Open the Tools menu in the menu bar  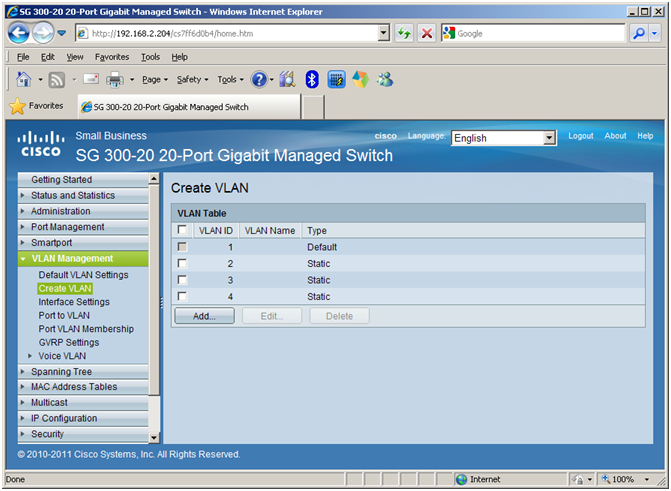tap(151, 57)
